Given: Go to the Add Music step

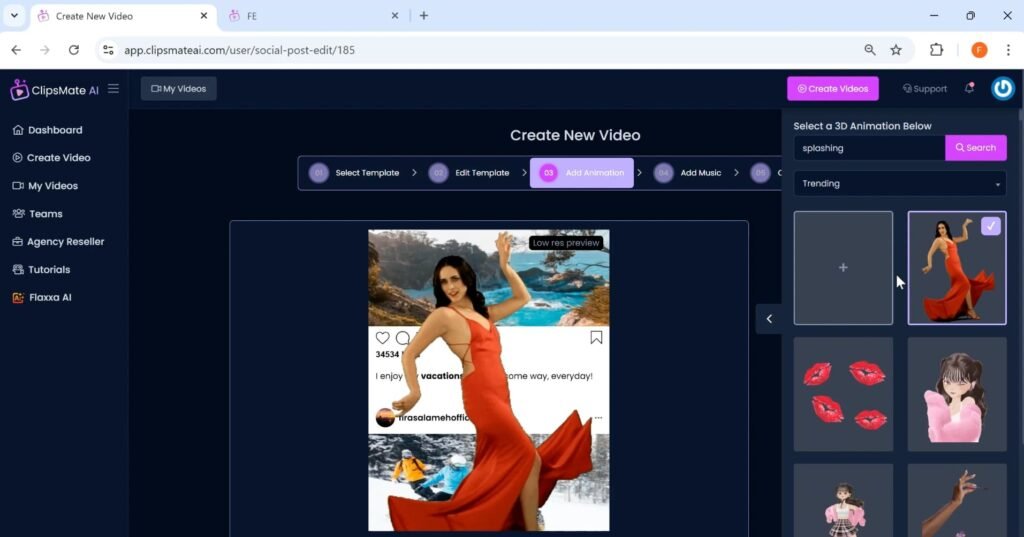Looking at the screenshot, I should [700, 173].
